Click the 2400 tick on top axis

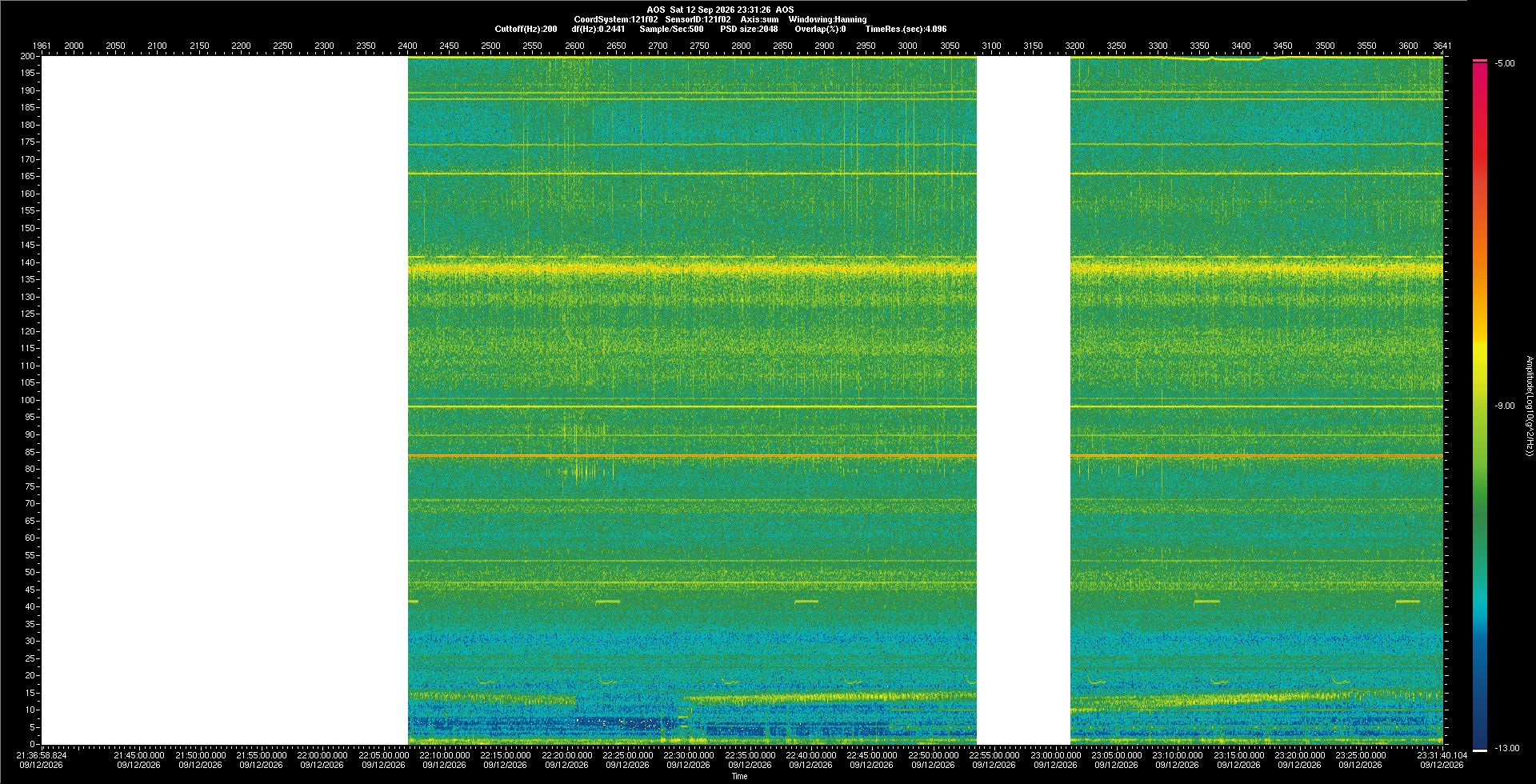(x=408, y=46)
